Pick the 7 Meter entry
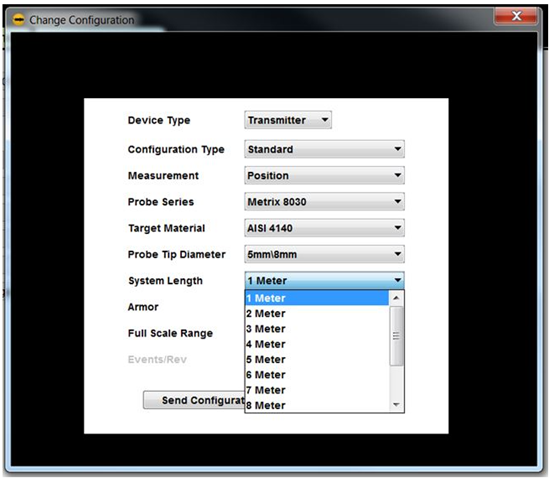The image size is (554, 483). 317,390
